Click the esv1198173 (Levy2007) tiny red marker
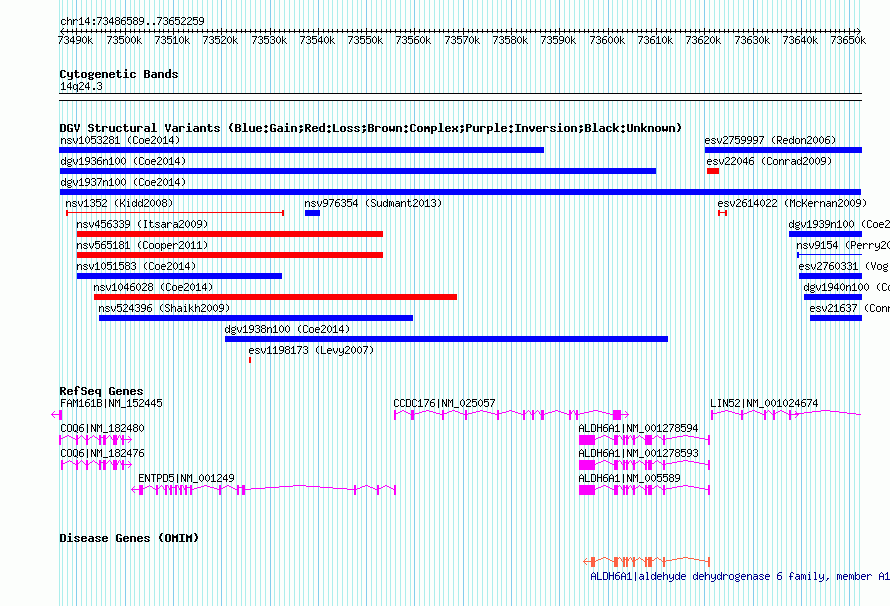890x606 pixels. [x=250, y=360]
